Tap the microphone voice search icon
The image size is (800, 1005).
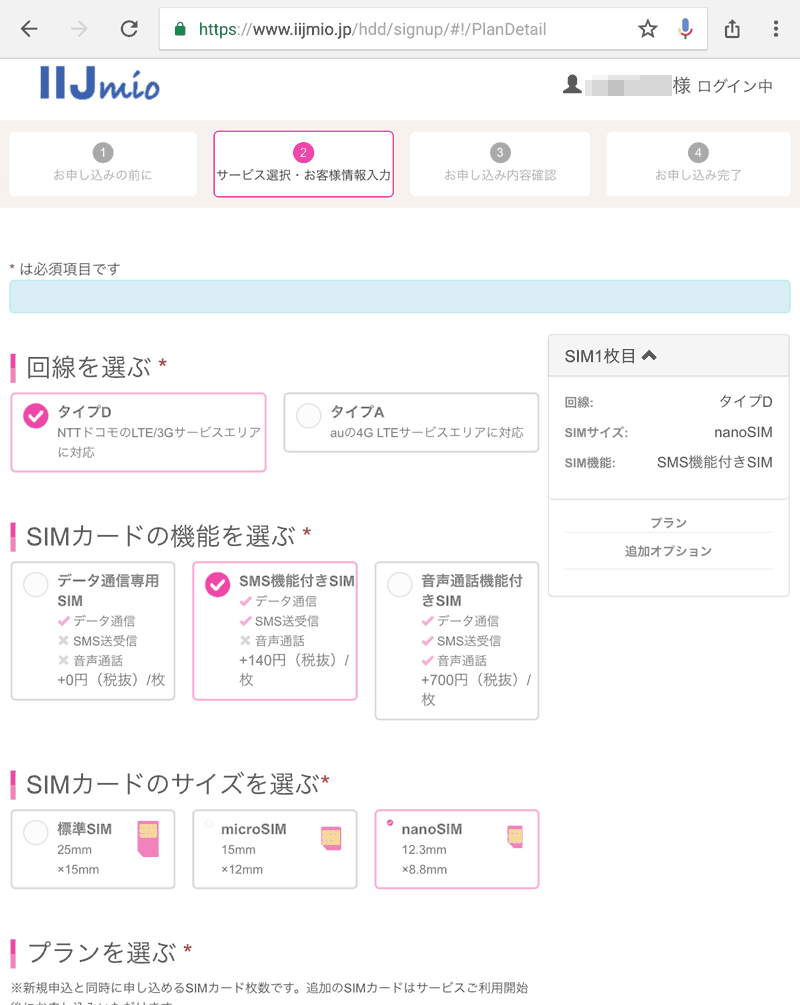685,29
